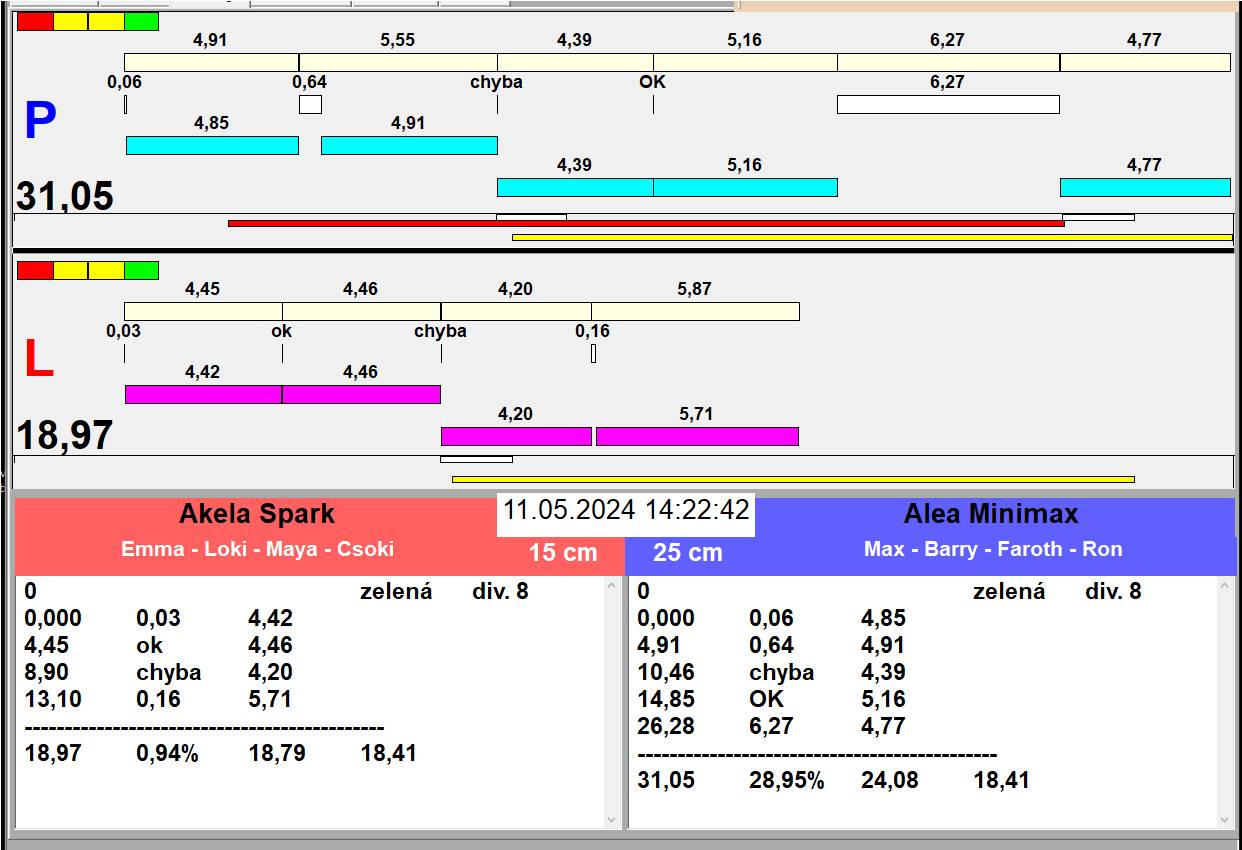The image size is (1242, 850).
Task: Click the large 31,05 total time
Action: [x=65, y=196]
